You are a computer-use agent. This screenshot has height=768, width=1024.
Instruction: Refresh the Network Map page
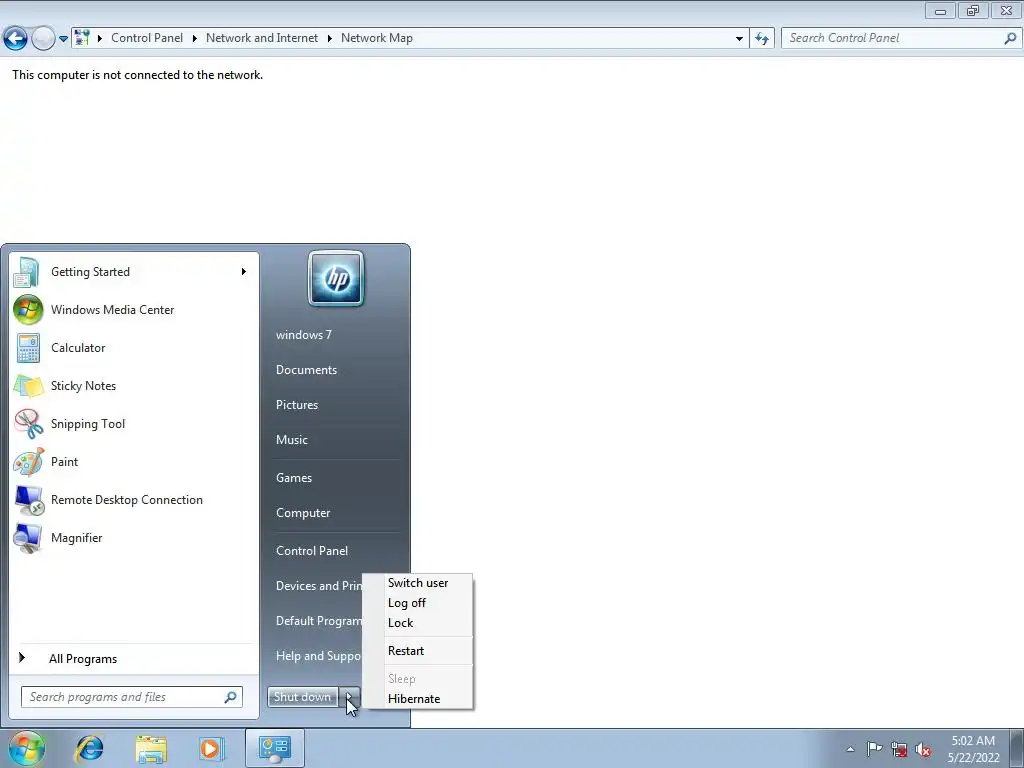point(762,39)
